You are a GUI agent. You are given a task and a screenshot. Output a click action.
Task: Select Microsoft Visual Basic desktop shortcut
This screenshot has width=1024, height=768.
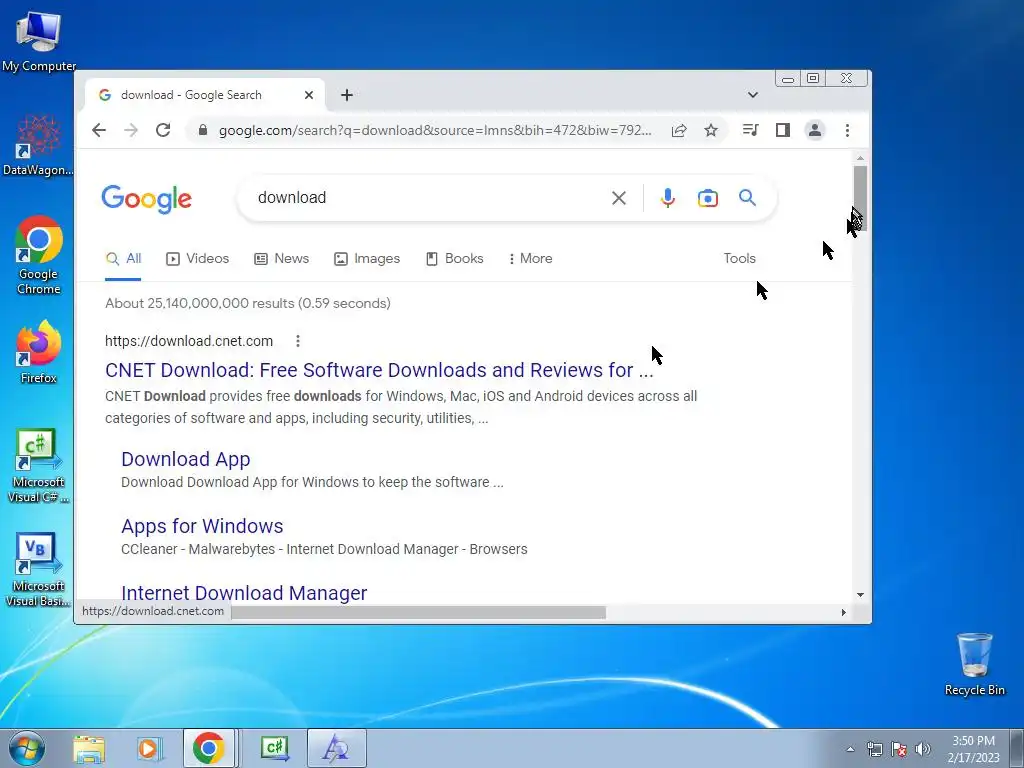click(39, 569)
